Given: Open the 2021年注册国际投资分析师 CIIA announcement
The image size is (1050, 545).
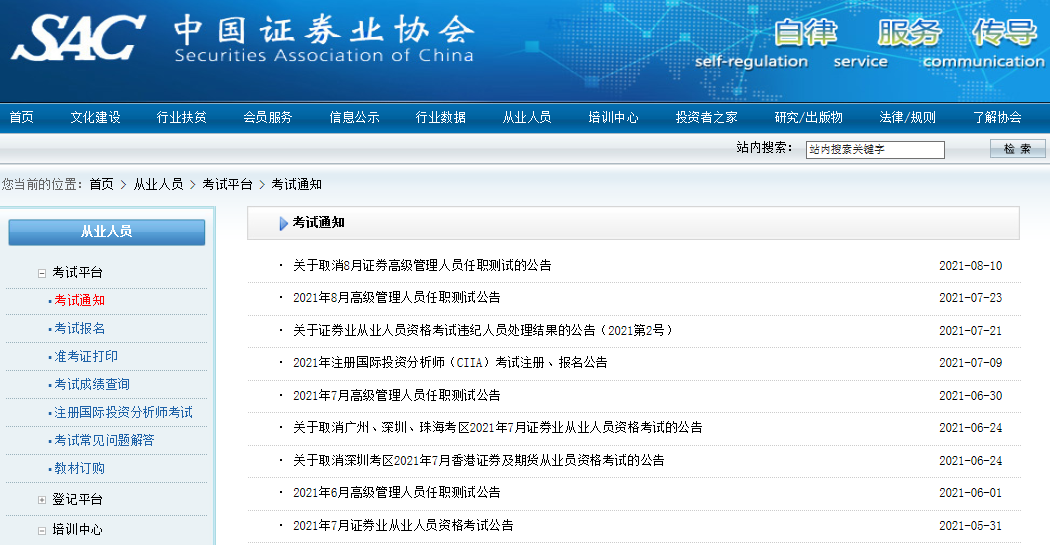Looking at the screenshot, I should (x=449, y=363).
